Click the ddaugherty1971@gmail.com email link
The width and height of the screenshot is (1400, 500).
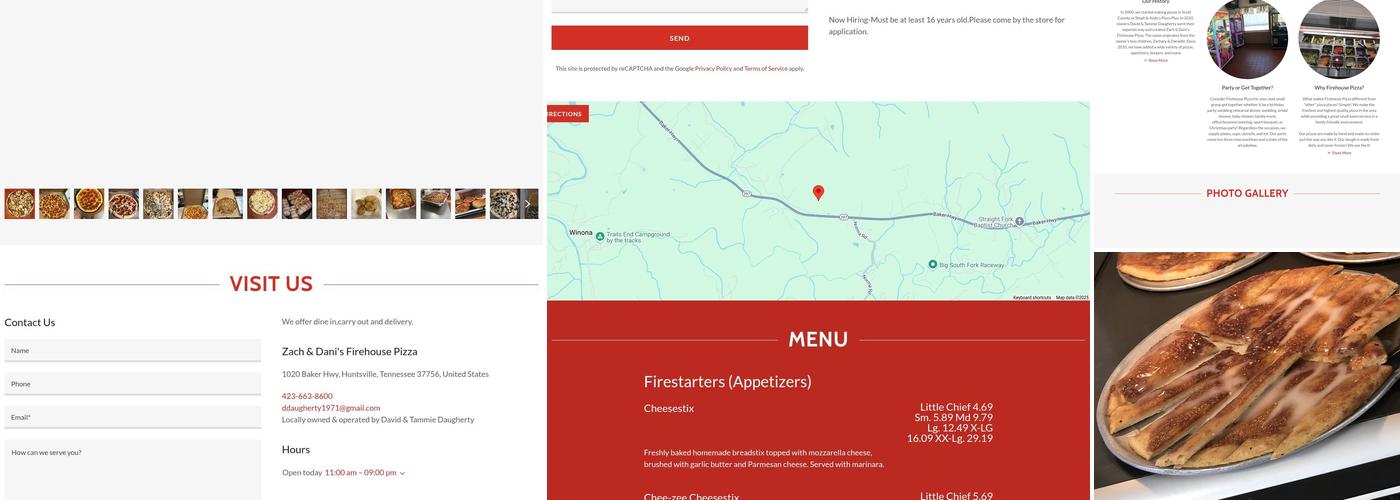tap(331, 408)
